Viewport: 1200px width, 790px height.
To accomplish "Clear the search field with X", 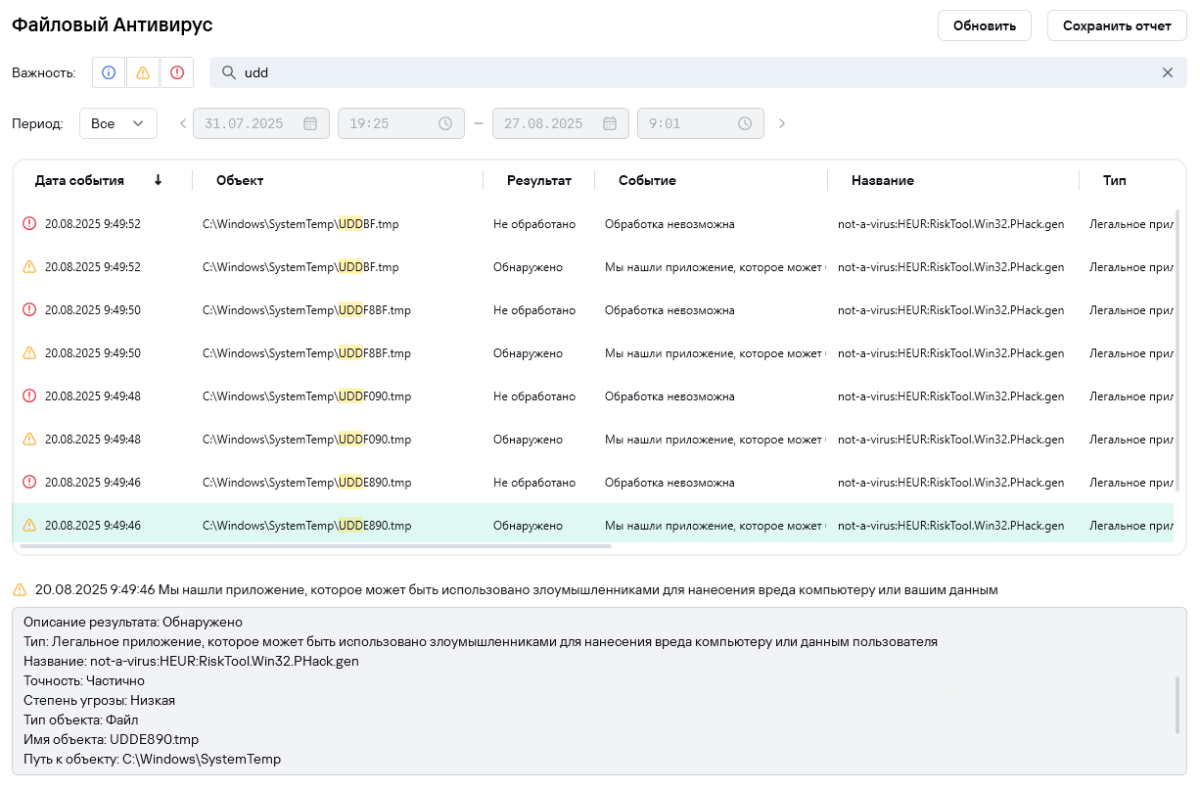I will point(1167,73).
